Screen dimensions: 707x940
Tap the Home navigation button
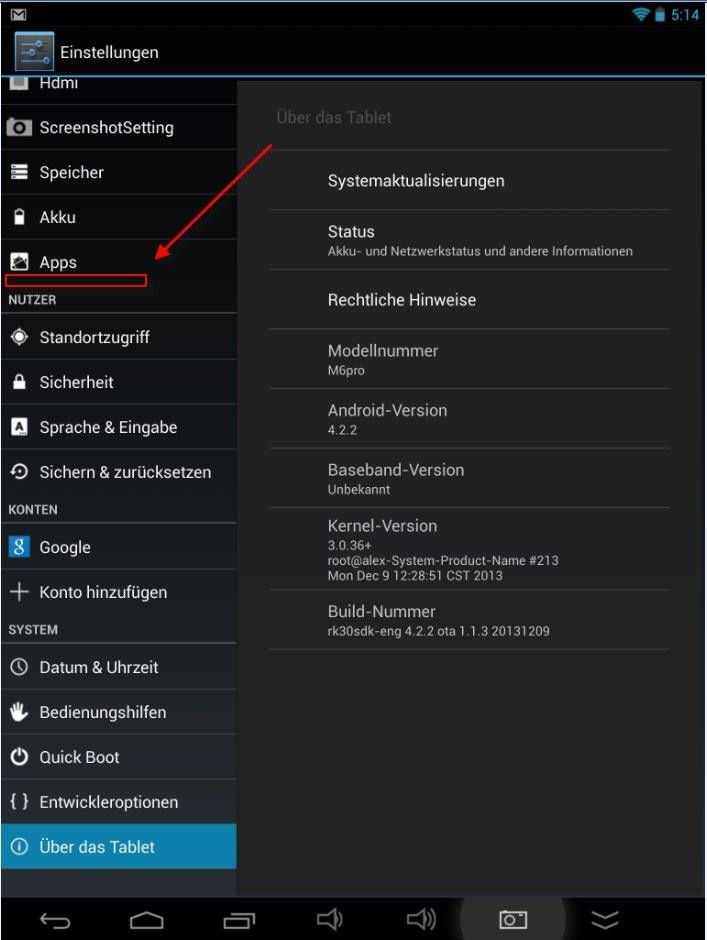(x=146, y=920)
